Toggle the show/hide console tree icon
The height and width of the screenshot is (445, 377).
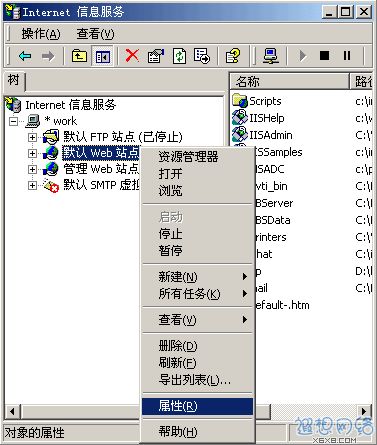click(x=102, y=56)
